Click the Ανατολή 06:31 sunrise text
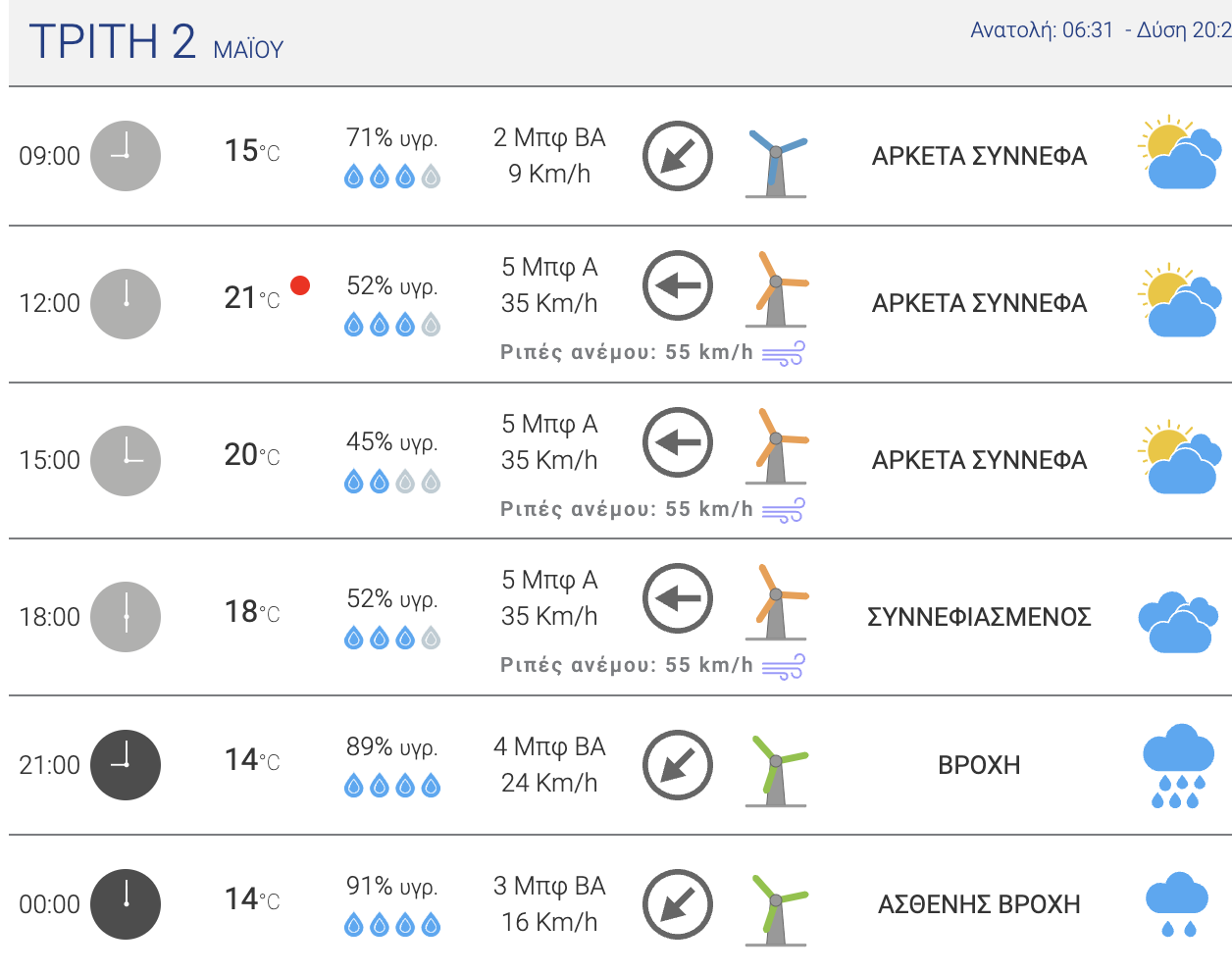The height and width of the screenshot is (973, 1232). pyautogui.click(x=1042, y=30)
